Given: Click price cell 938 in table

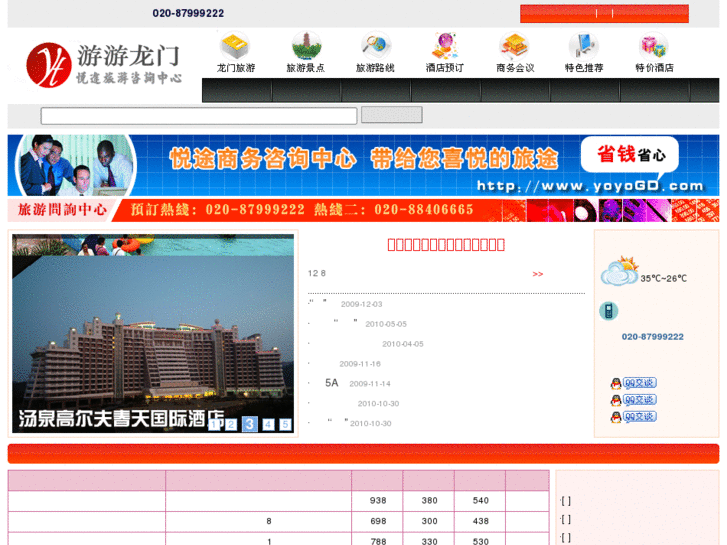Looking at the screenshot, I should click(x=377, y=501).
